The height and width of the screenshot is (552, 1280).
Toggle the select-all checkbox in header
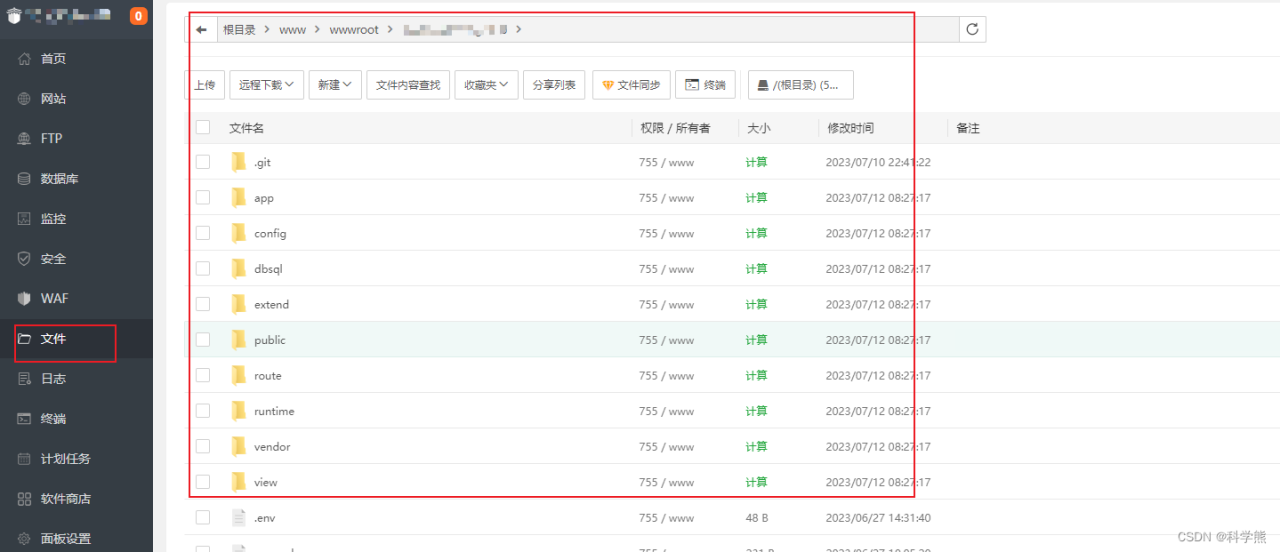pyautogui.click(x=203, y=127)
